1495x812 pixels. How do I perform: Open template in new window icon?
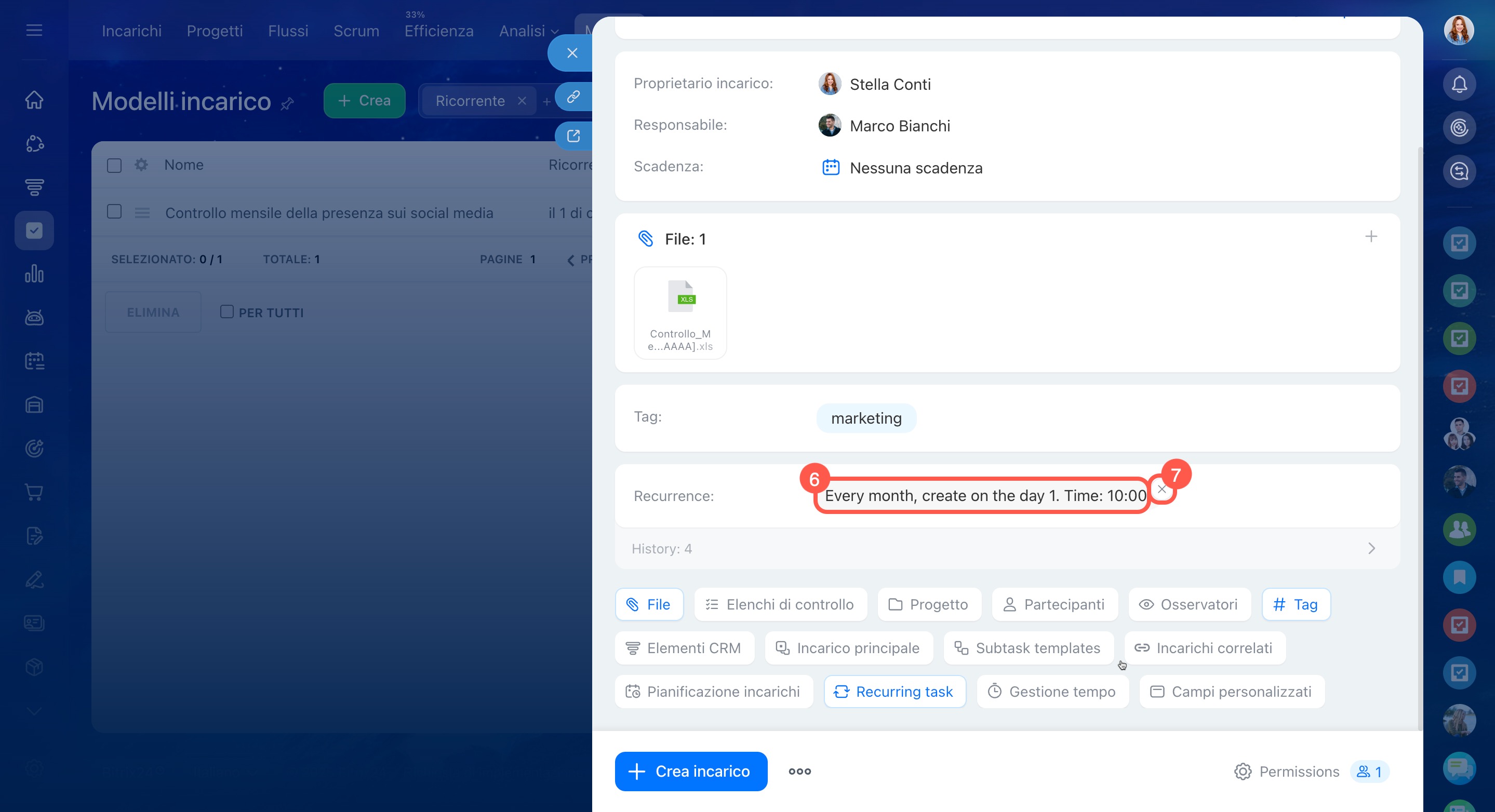click(573, 136)
